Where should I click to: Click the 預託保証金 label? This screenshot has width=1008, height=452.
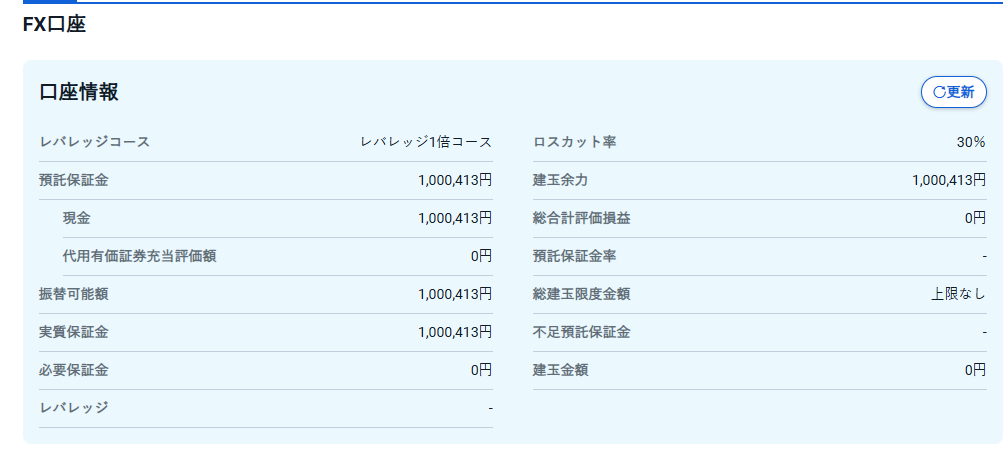(73, 180)
